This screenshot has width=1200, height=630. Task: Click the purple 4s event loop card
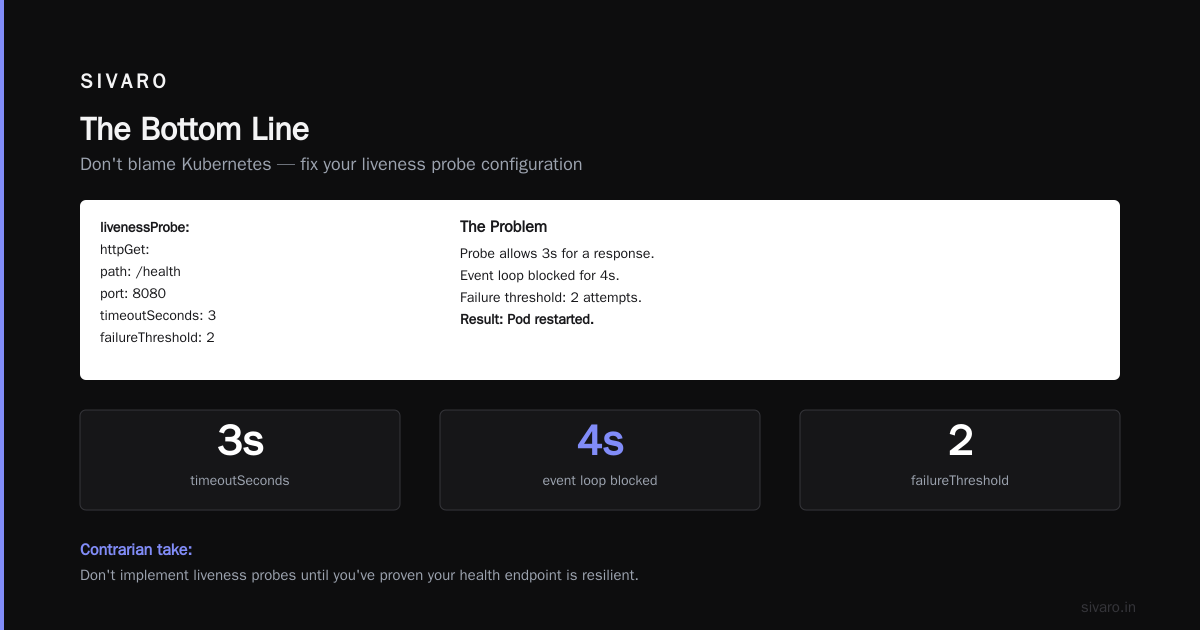600,460
